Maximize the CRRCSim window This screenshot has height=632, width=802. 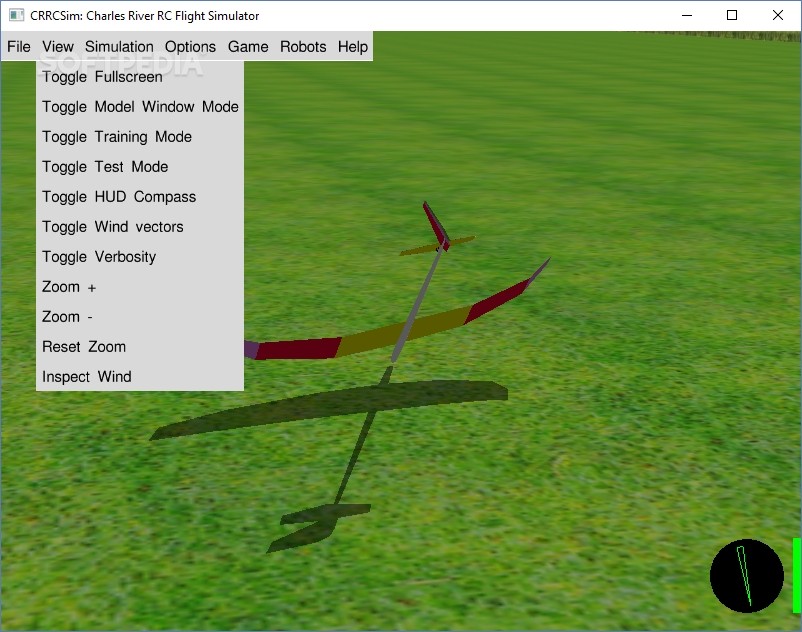tap(732, 15)
